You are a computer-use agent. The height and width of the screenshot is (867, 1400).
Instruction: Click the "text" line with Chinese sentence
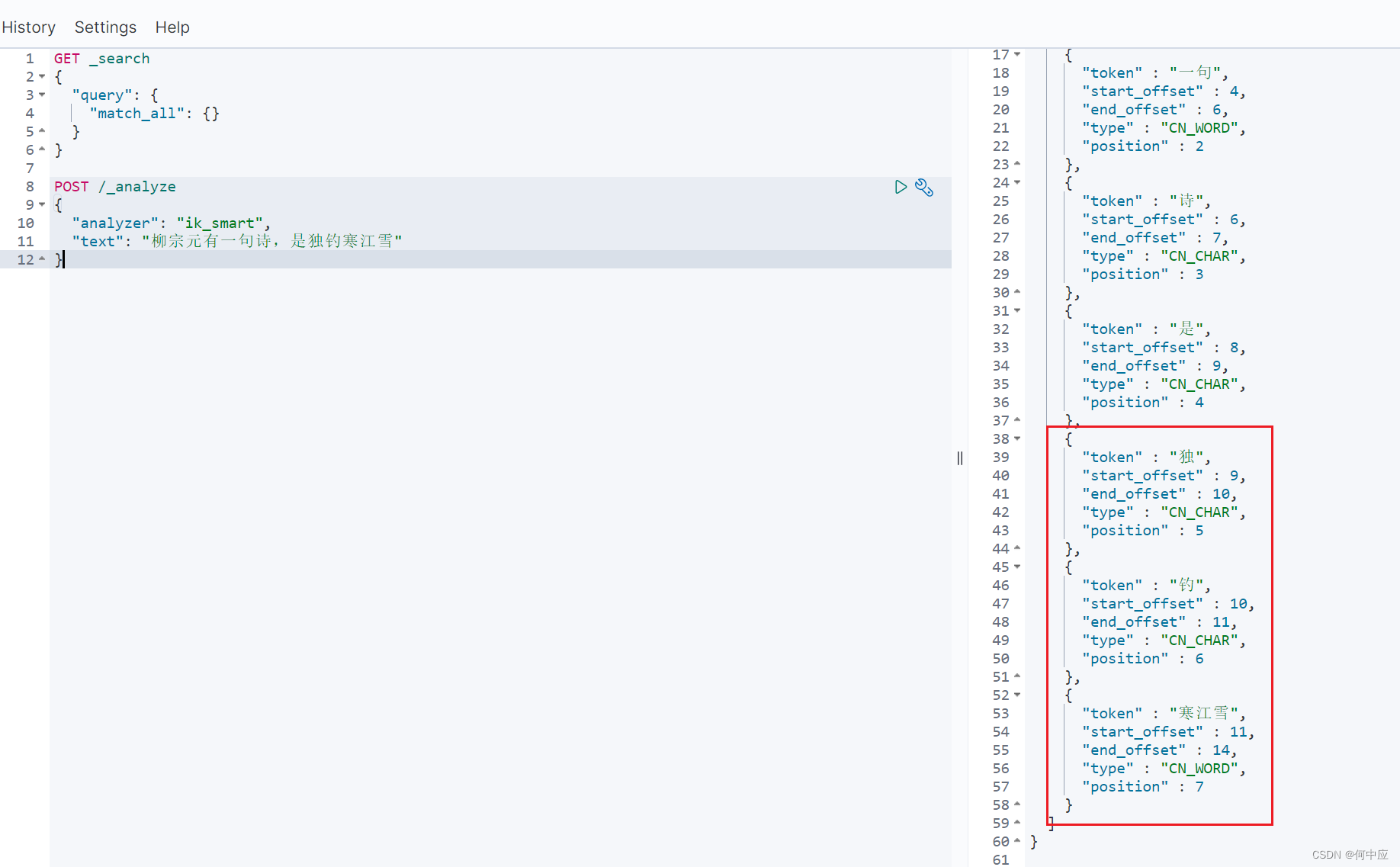(237, 242)
